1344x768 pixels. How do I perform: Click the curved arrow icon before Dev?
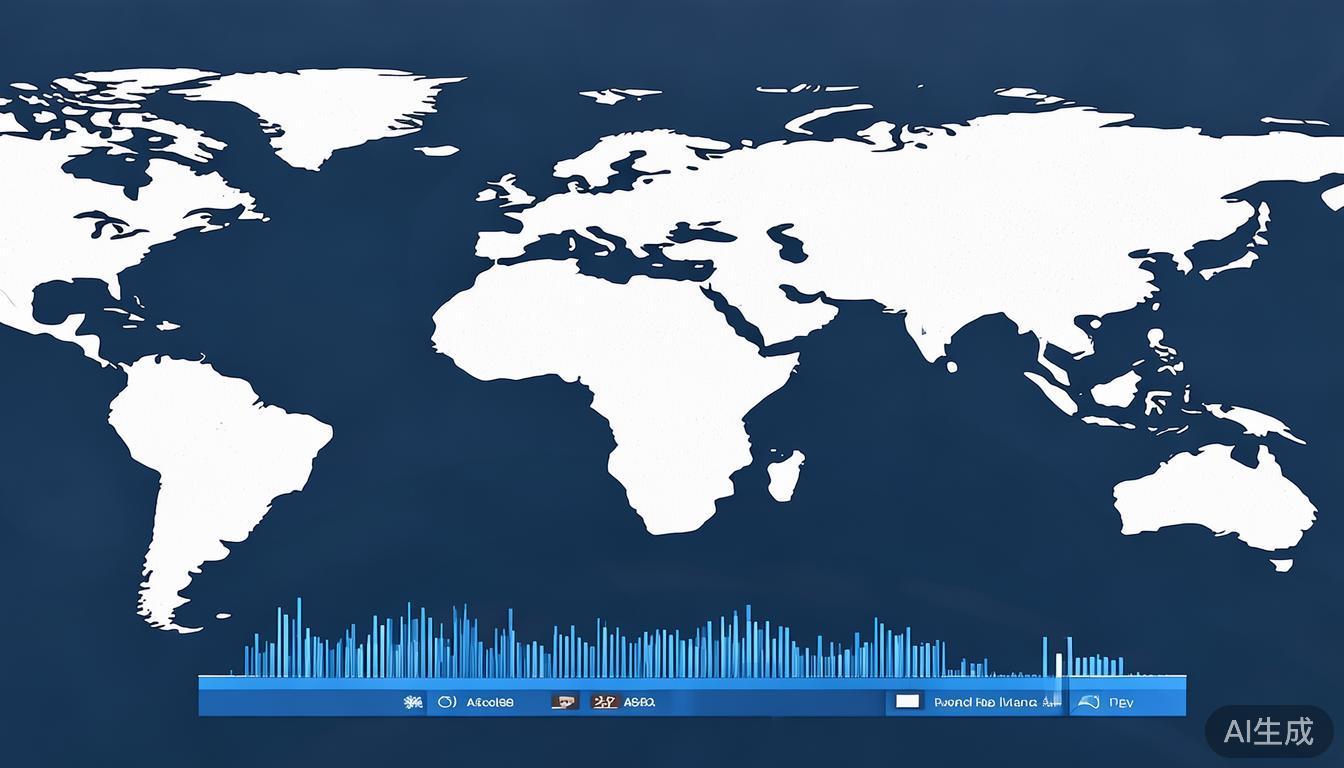click(x=1087, y=702)
